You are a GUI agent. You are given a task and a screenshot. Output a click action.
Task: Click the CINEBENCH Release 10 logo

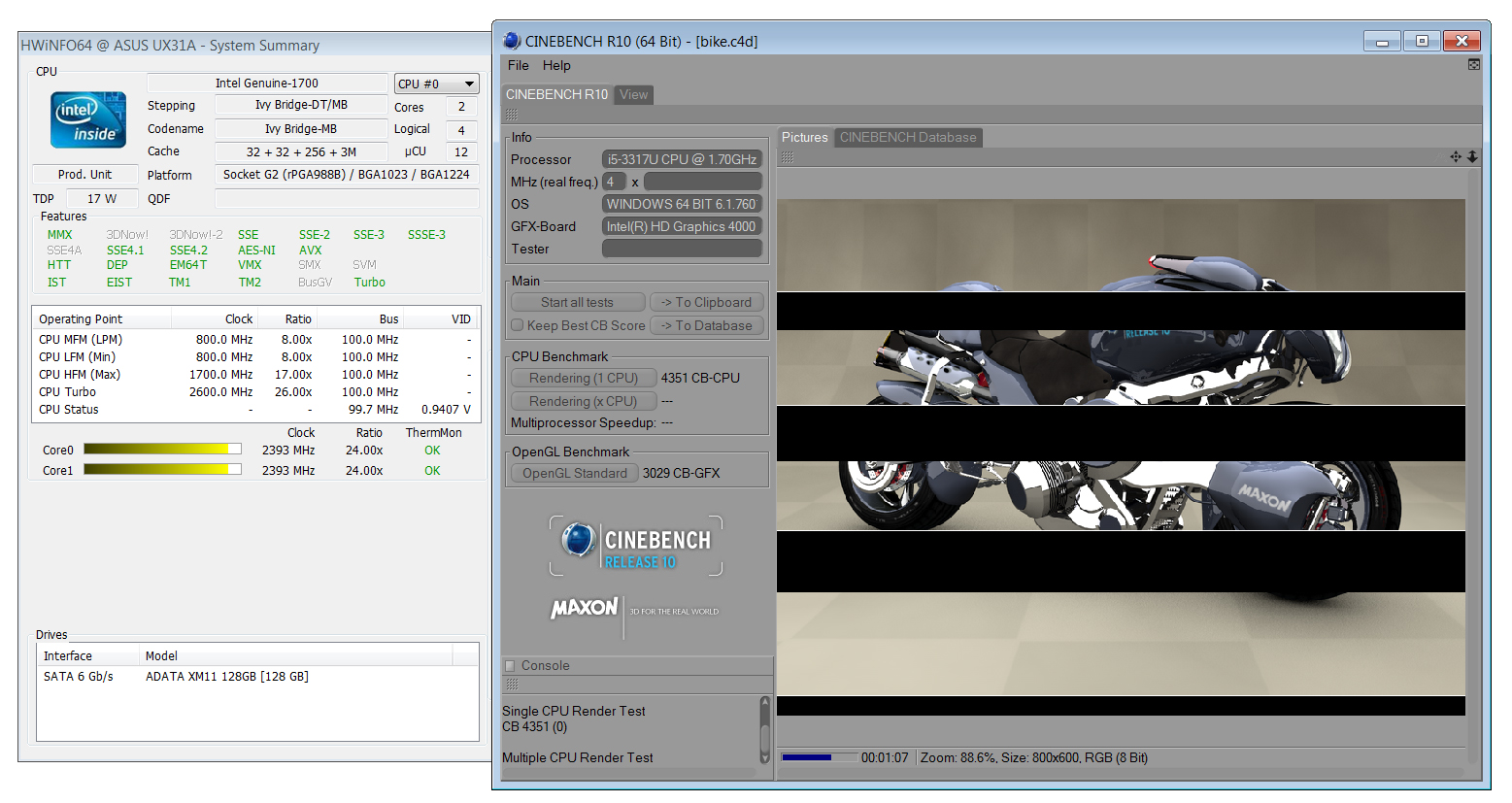pyautogui.click(x=636, y=546)
